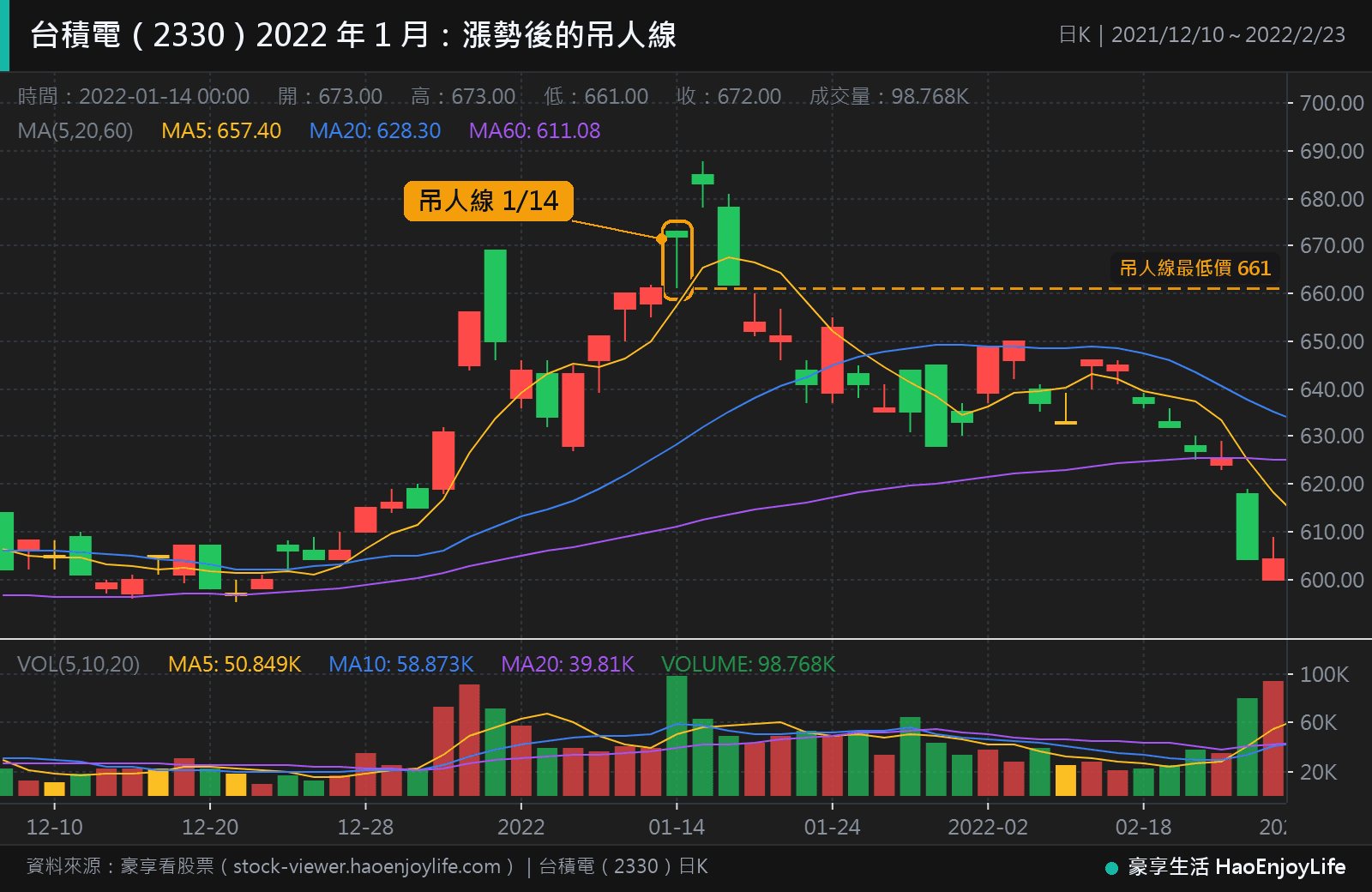Image resolution: width=1372 pixels, height=892 pixels.
Task: Click the 640.00 price axis label
Action: point(1332,390)
